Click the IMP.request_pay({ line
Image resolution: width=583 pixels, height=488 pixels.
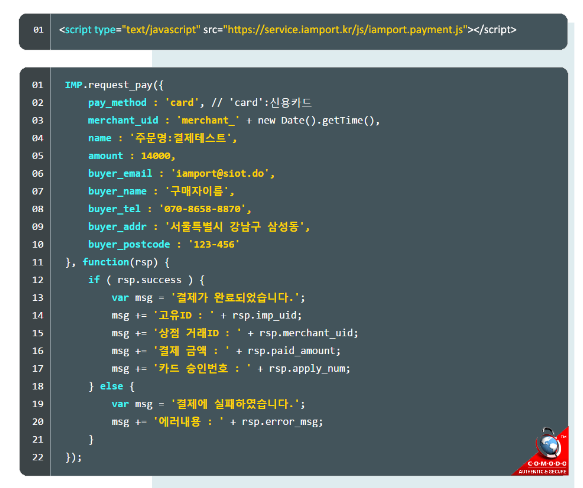tap(114, 85)
